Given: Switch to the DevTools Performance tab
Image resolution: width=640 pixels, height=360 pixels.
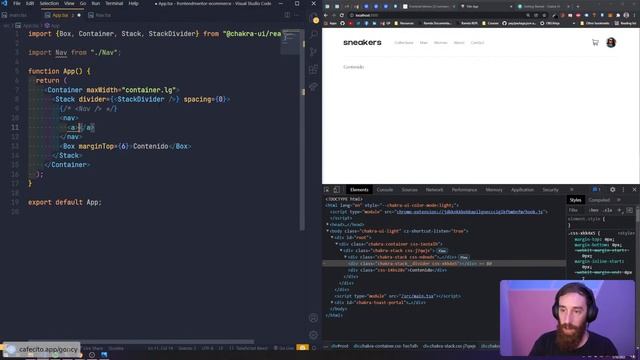Looking at the screenshot, I should coord(464,190).
